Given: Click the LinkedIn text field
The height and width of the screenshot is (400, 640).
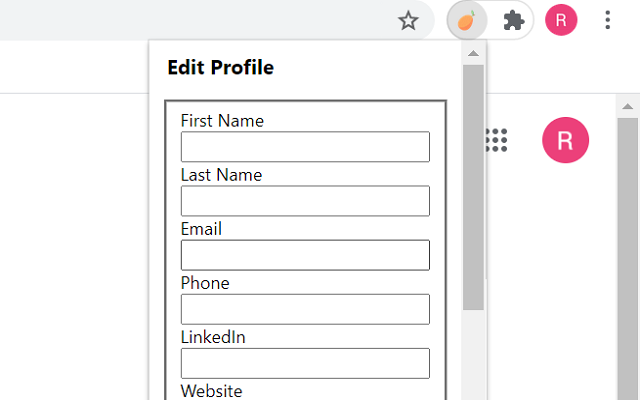Looking at the screenshot, I should (305, 363).
